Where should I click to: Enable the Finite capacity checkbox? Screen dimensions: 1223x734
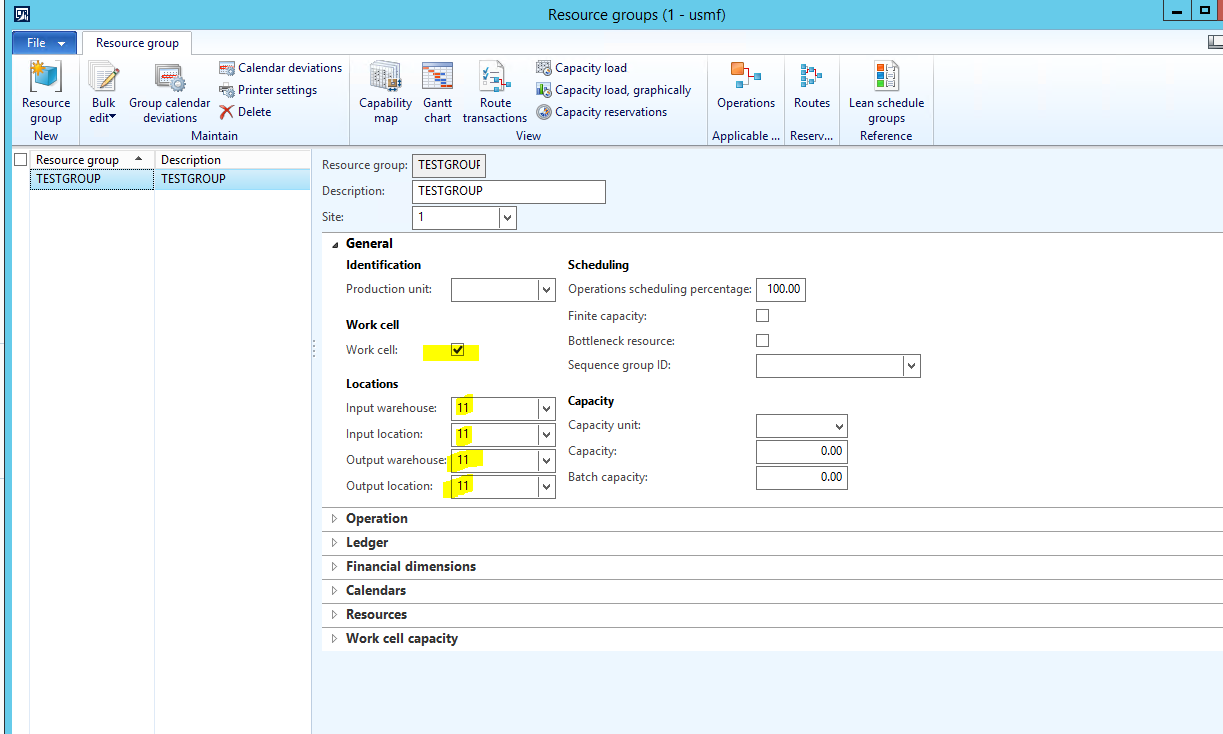(763, 316)
